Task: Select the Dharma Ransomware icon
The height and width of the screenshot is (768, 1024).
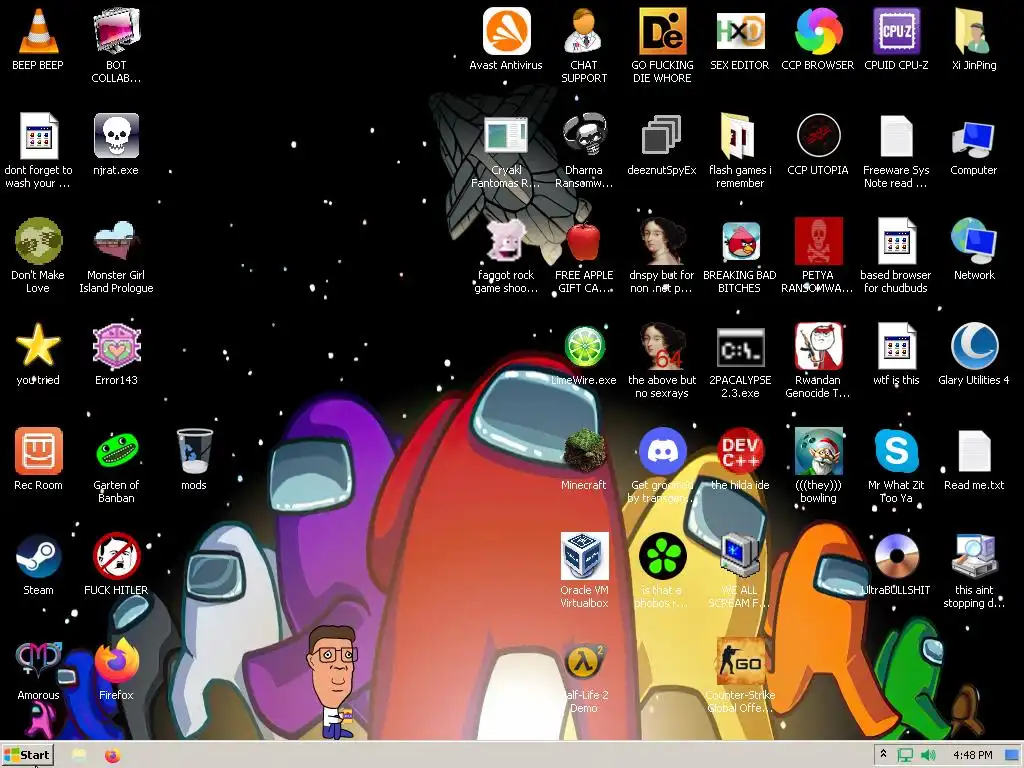Action: click(x=584, y=136)
